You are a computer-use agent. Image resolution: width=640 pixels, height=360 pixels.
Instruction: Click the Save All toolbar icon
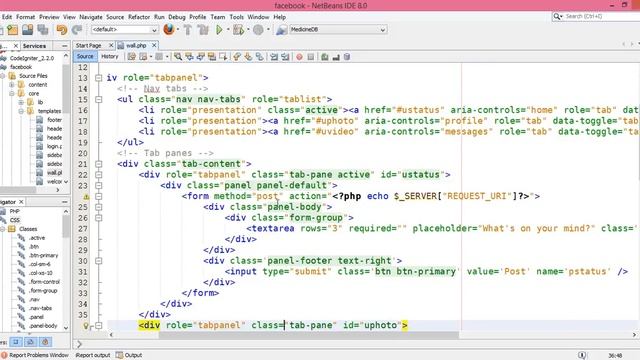[x=43, y=30]
